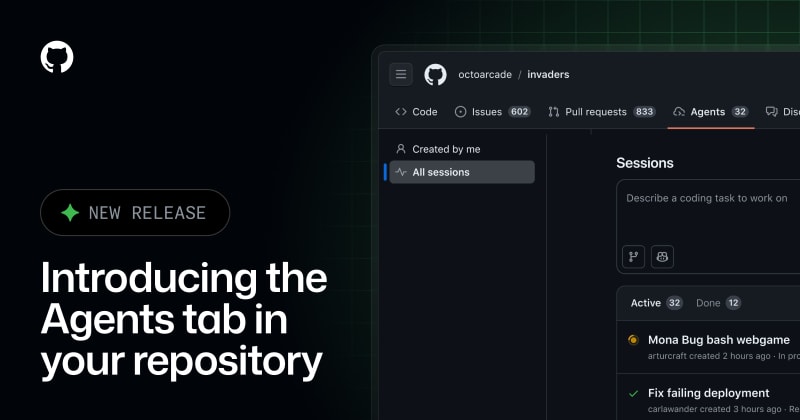Click the NEW RELEASE badge

point(135,212)
